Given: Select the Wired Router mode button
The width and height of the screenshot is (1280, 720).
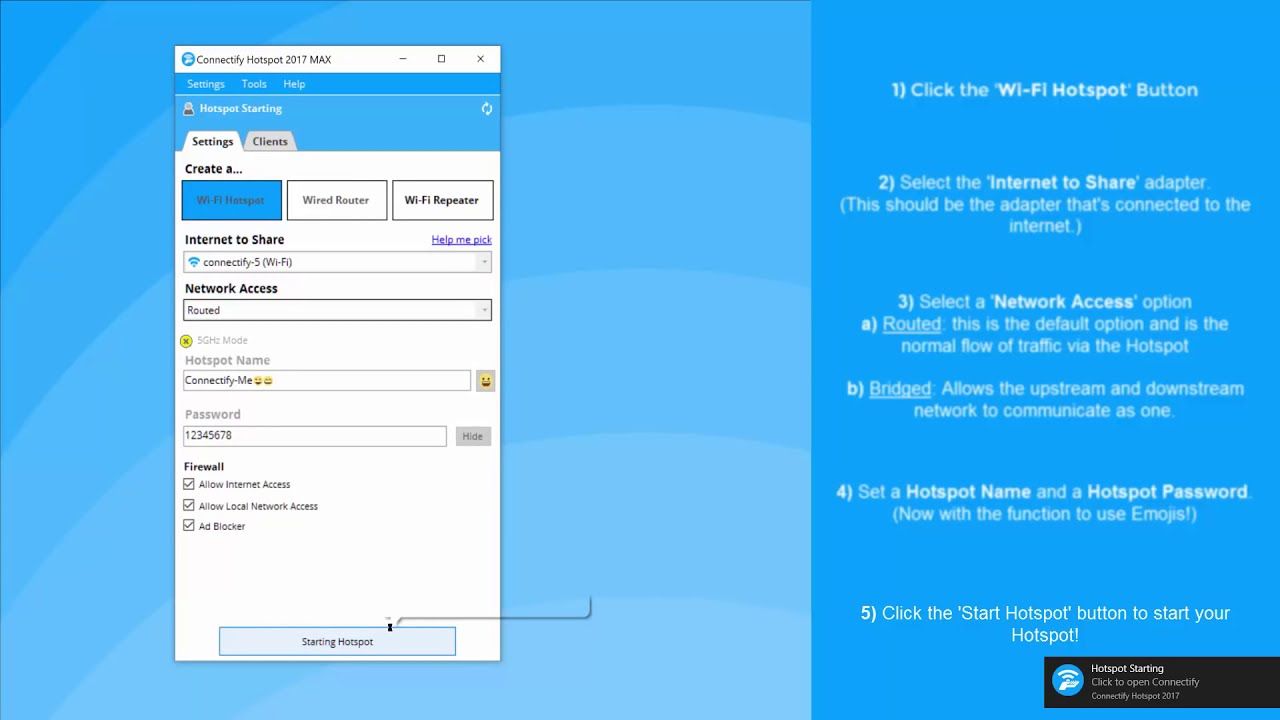Looking at the screenshot, I should coord(337,200).
